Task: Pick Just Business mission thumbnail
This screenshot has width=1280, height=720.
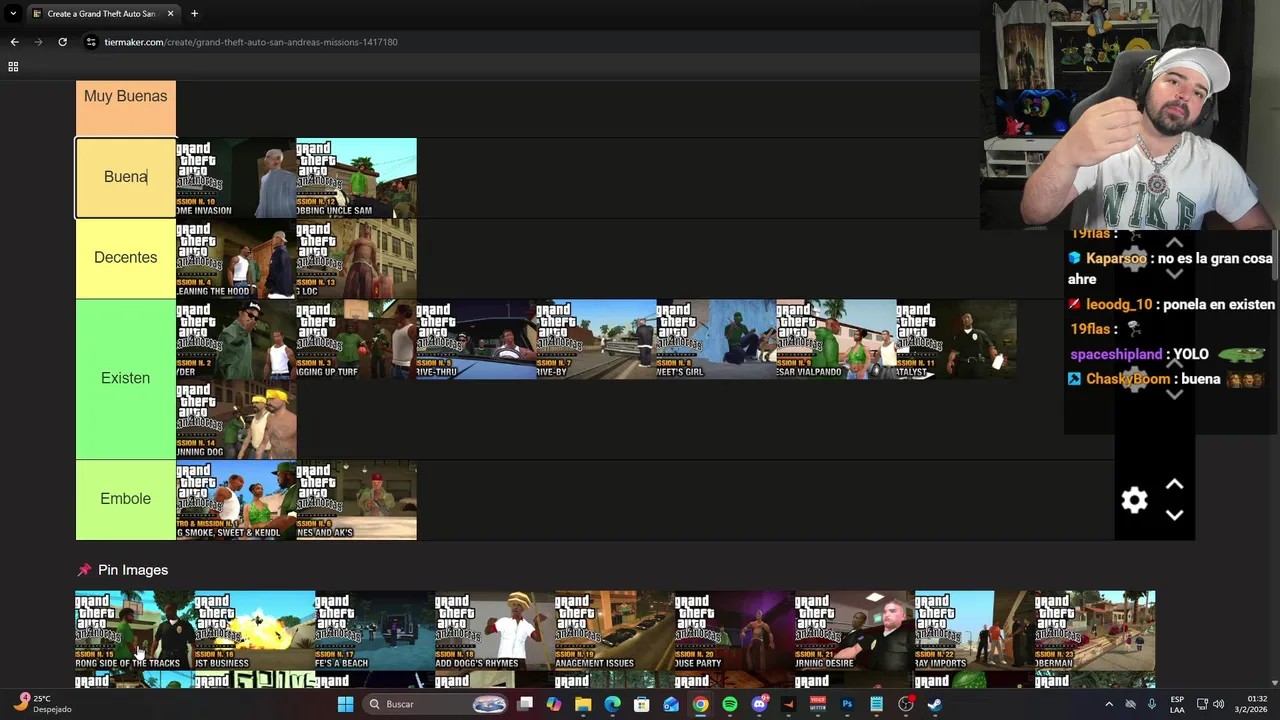Action: coord(255,630)
